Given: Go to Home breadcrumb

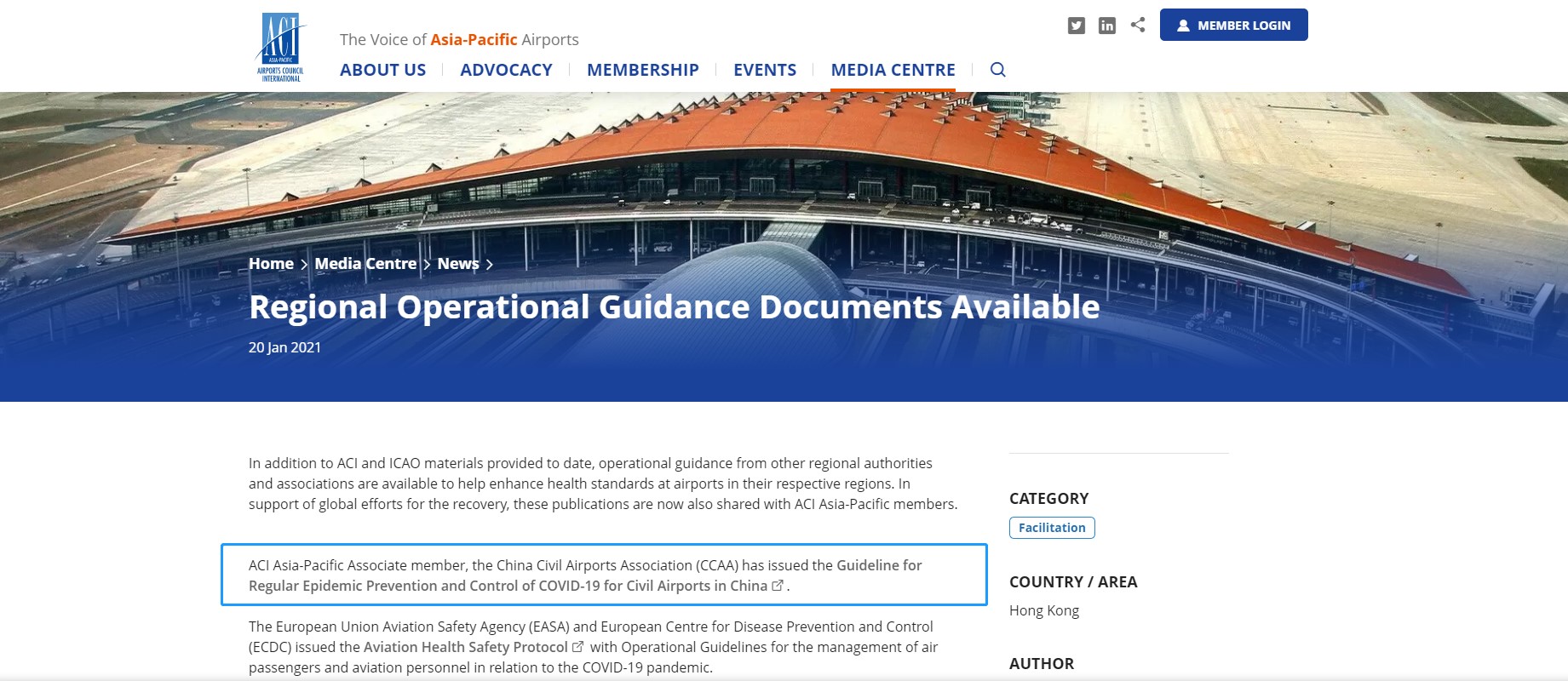Looking at the screenshot, I should pos(271,264).
